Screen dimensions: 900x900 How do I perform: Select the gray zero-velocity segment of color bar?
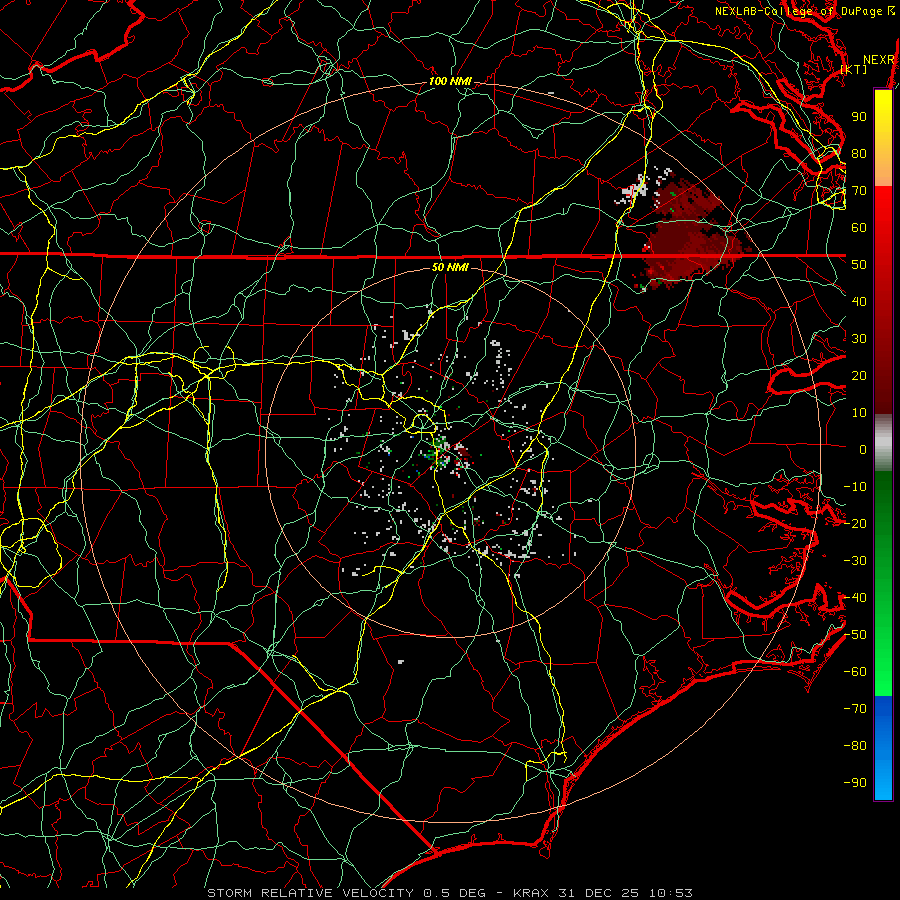click(883, 443)
